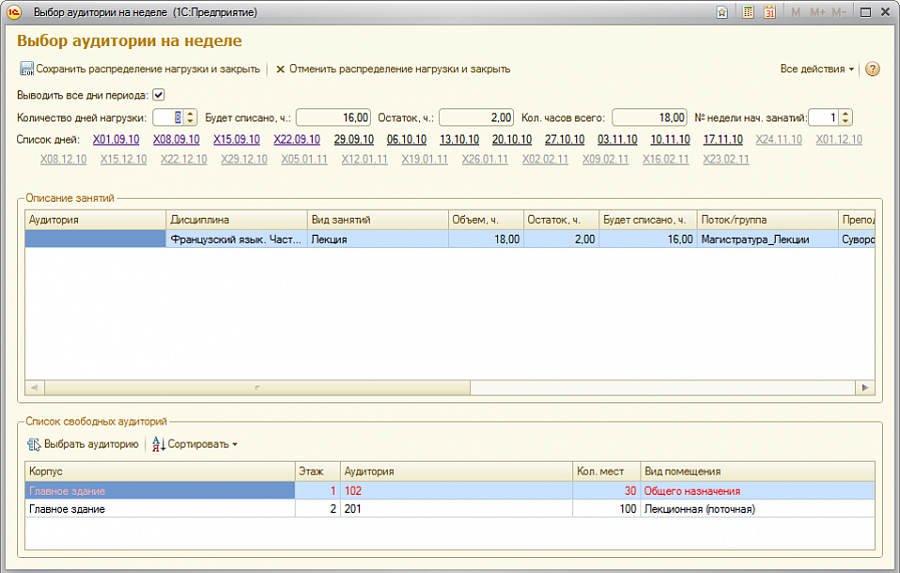This screenshot has height=573, width=900.
Task: Click the M+ memory add button
Action: point(817,13)
